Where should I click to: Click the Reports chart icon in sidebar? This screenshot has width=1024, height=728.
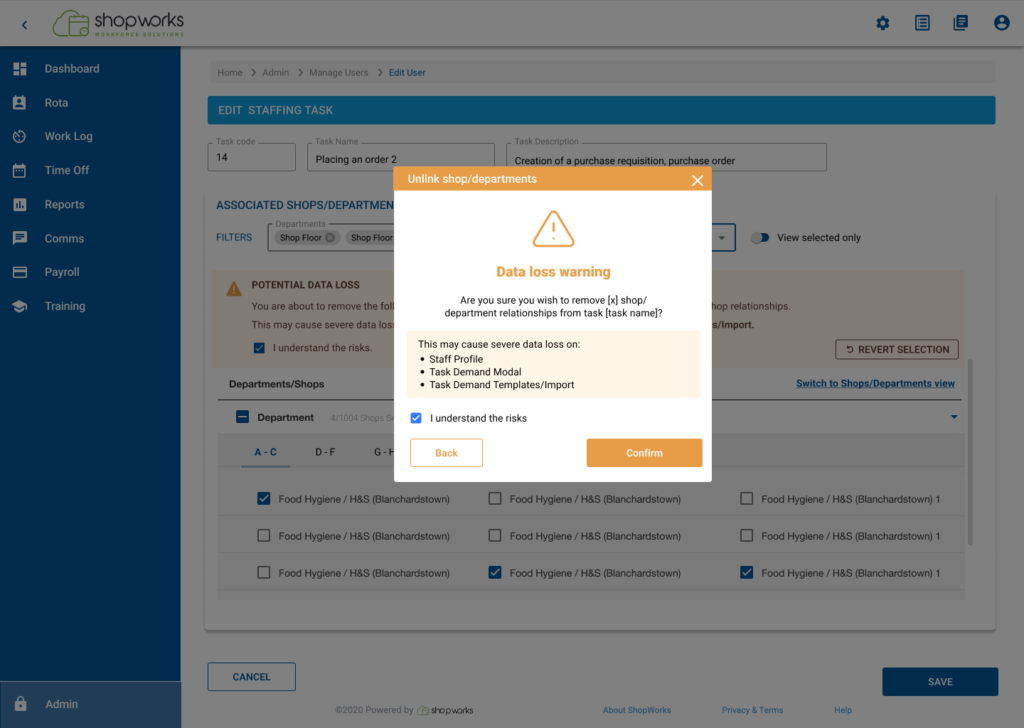[19, 204]
